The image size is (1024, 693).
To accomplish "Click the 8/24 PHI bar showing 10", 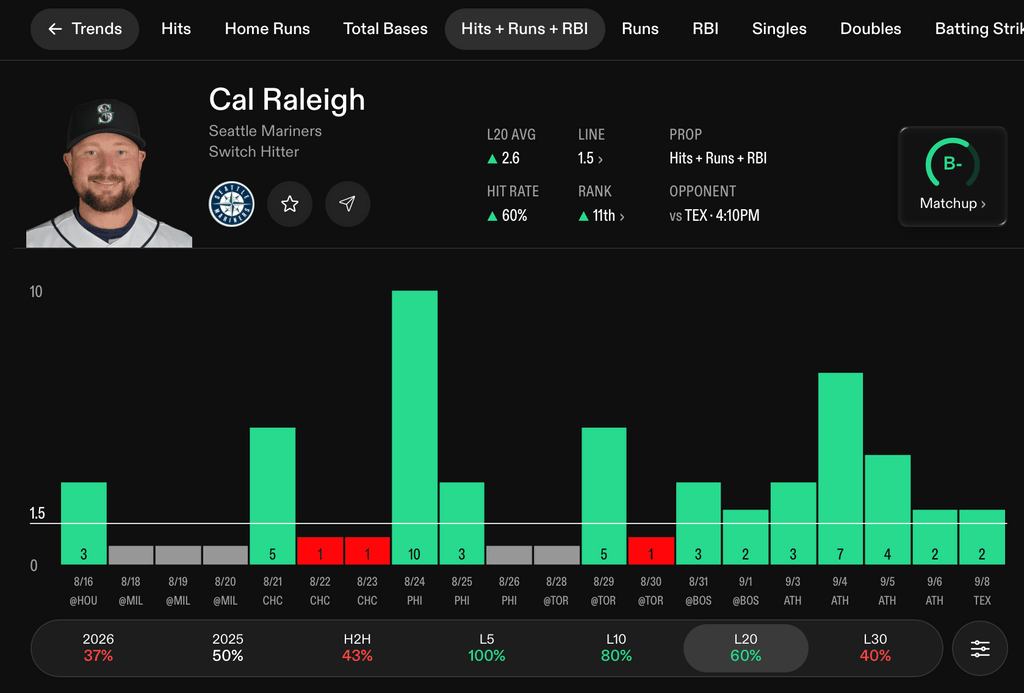I will (x=415, y=427).
